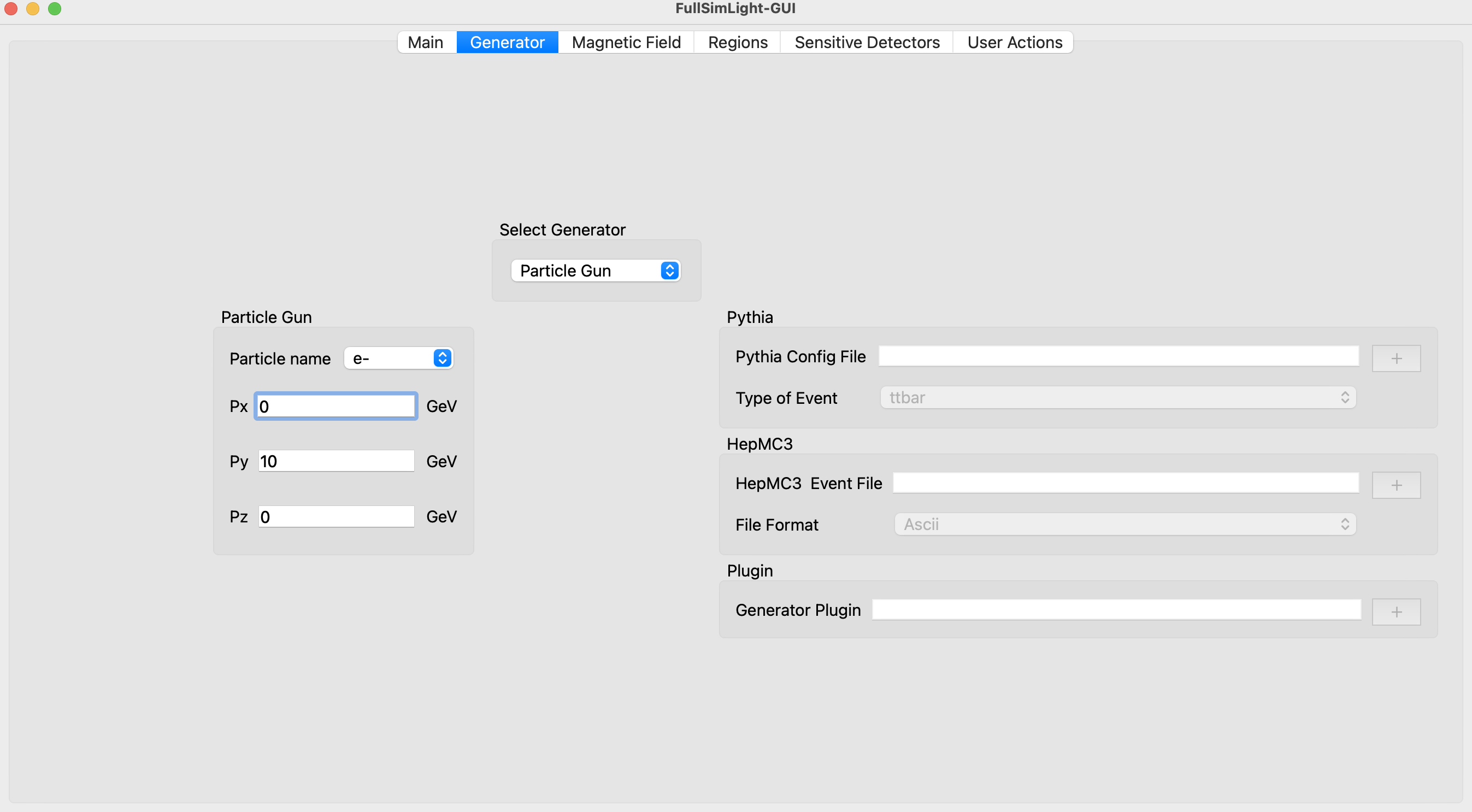Add a HepMC3 event file with plus button
This screenshot has width=1472, height=812.
tap(1396, 485)
